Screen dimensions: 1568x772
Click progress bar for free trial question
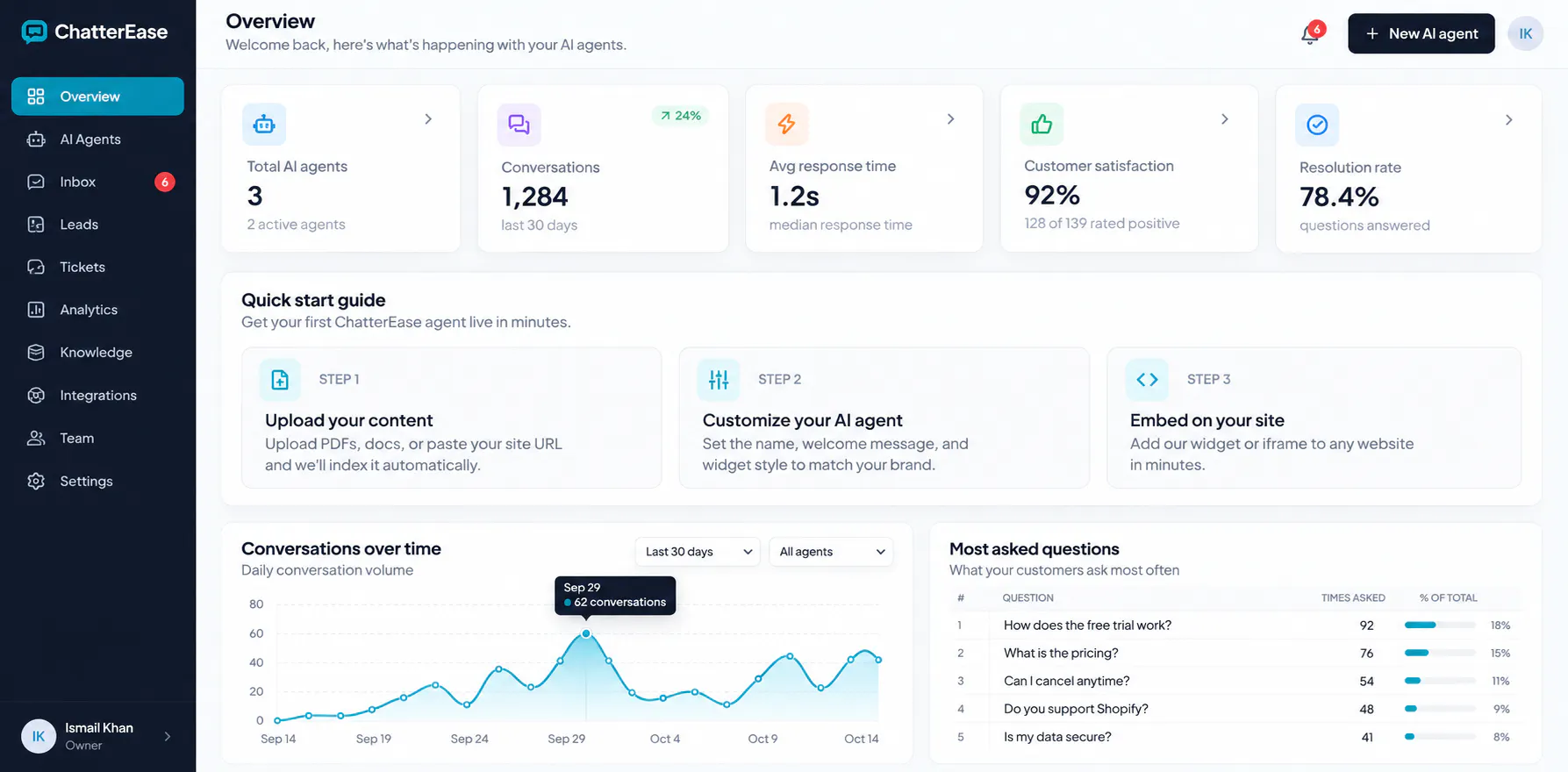[1440, 625]
